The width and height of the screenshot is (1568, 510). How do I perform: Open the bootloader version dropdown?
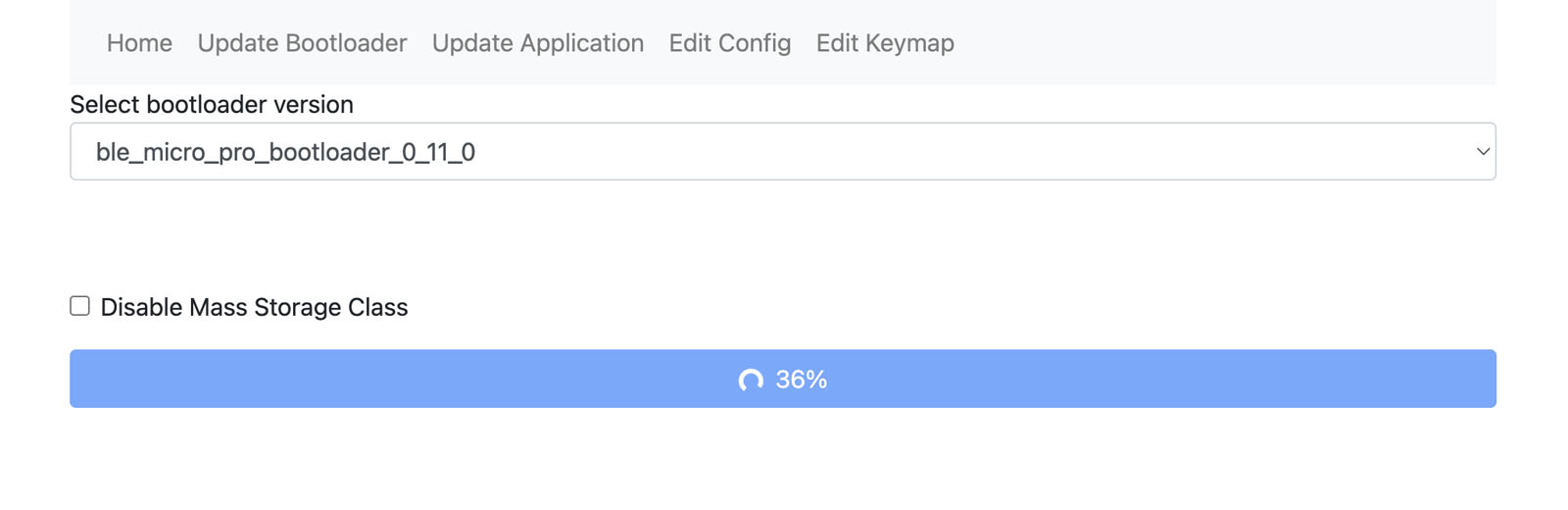(782, 152)
